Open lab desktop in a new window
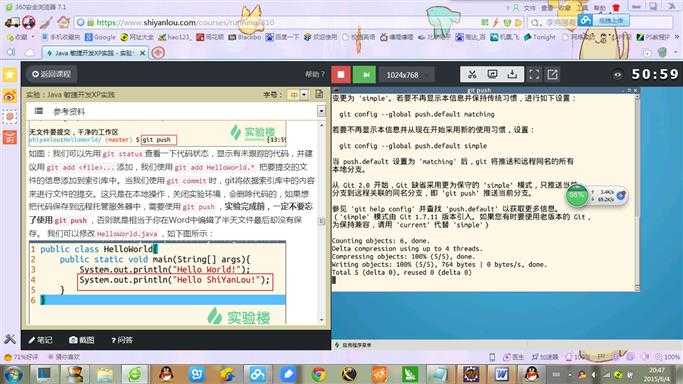 tap(553, 74)
